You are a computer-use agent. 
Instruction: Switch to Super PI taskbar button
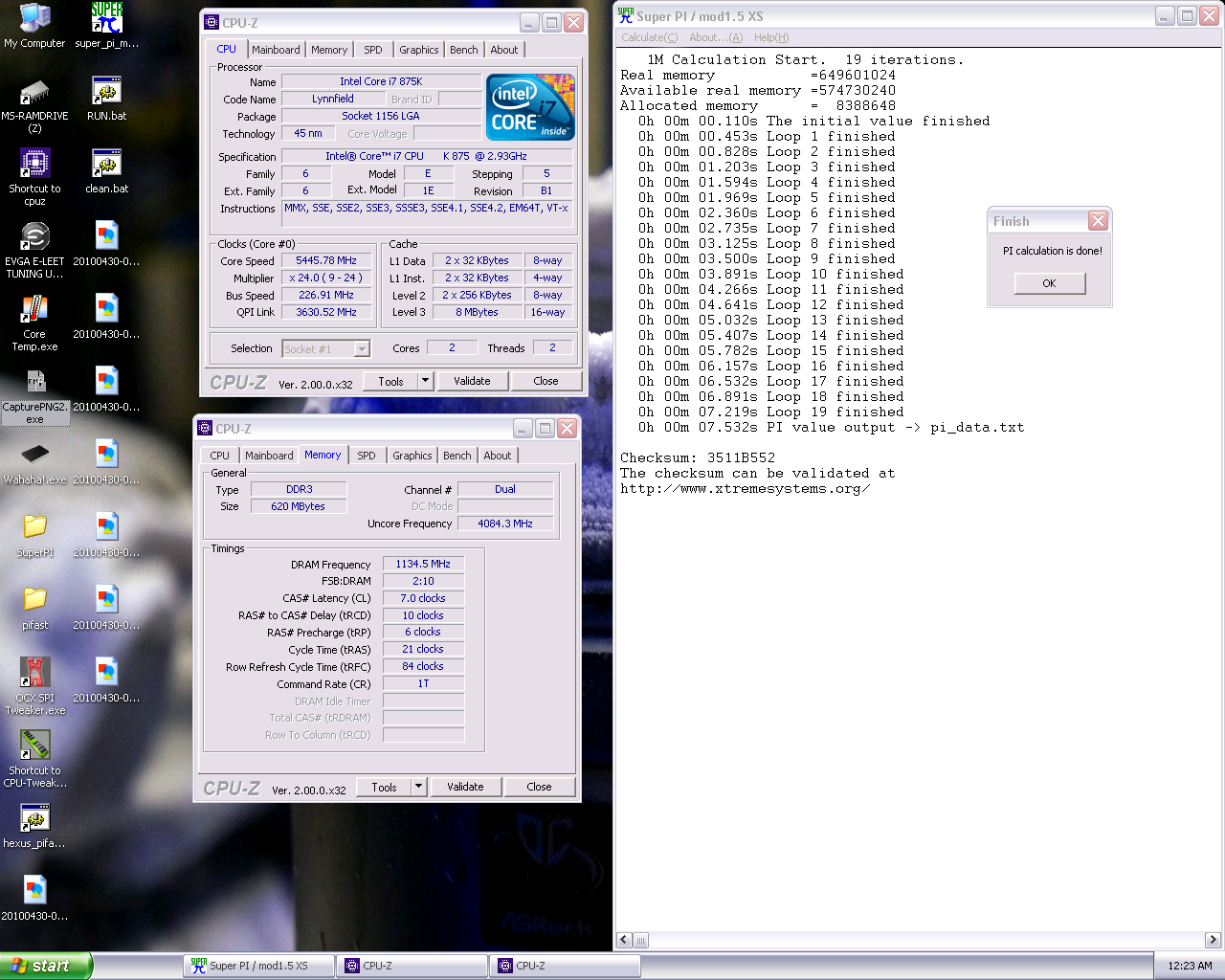(x=258, y=966)
